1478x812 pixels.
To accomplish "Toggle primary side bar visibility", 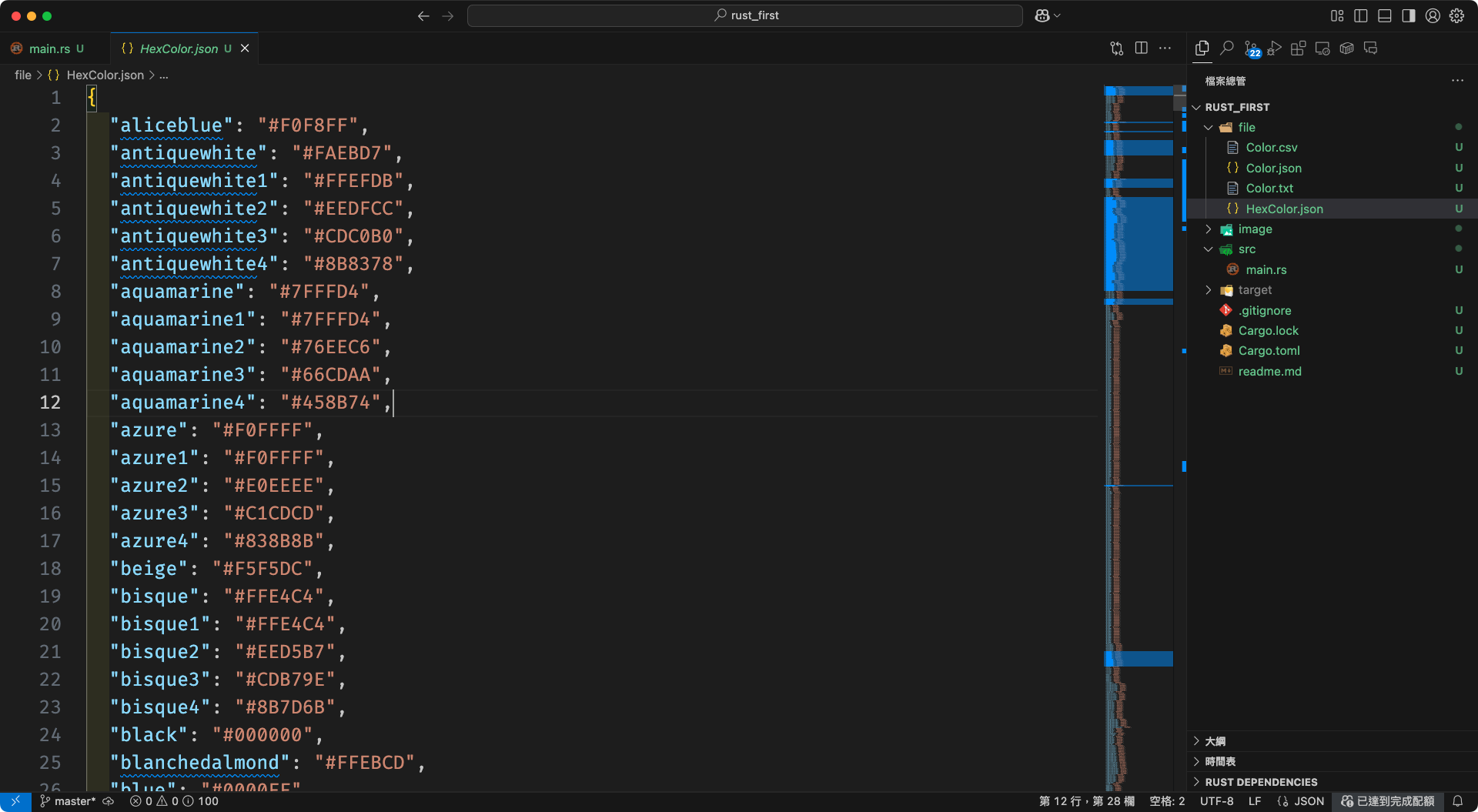I will click(x=1361, y=16).
